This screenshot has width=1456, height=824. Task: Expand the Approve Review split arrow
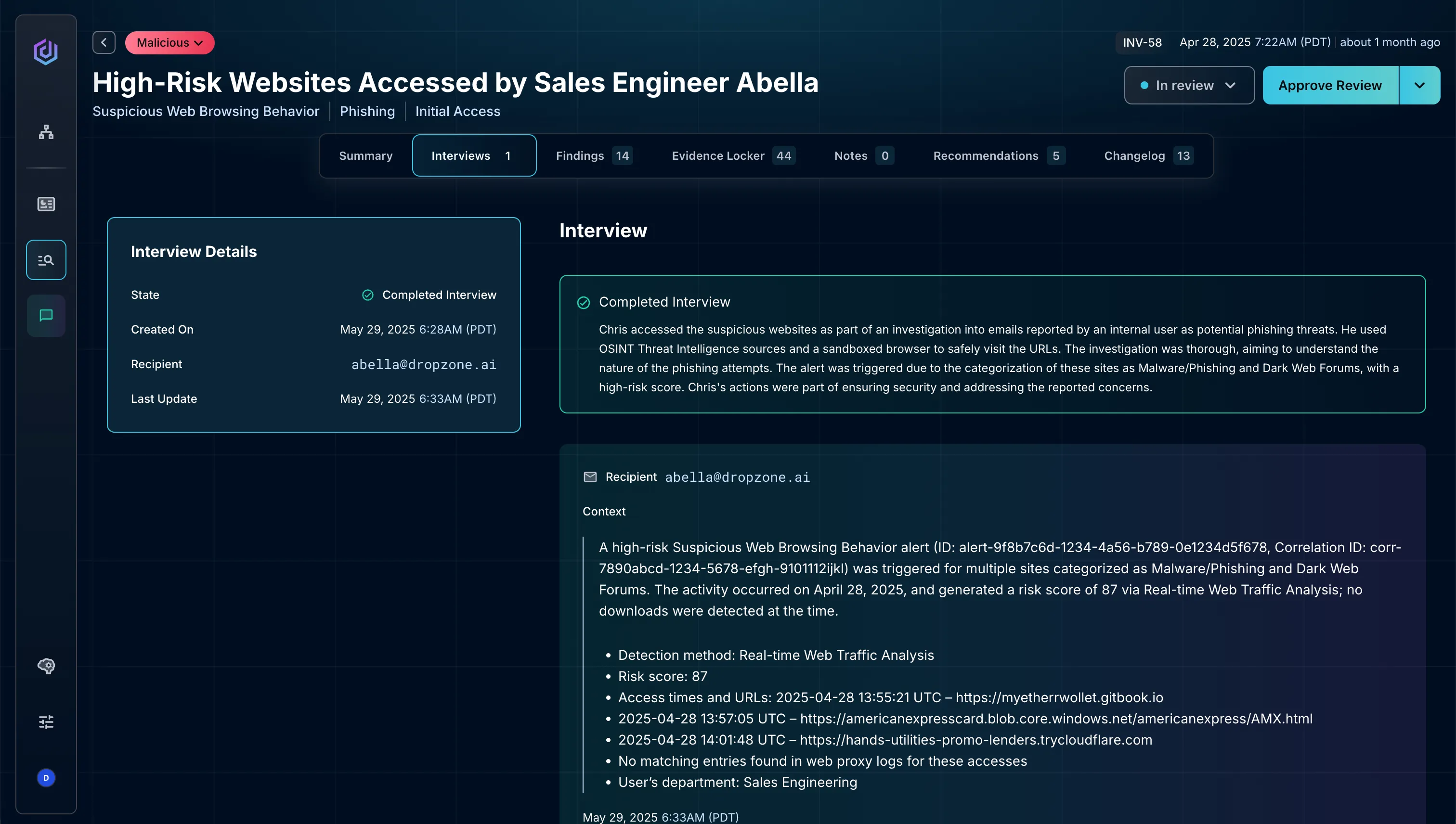(1419, 85)
